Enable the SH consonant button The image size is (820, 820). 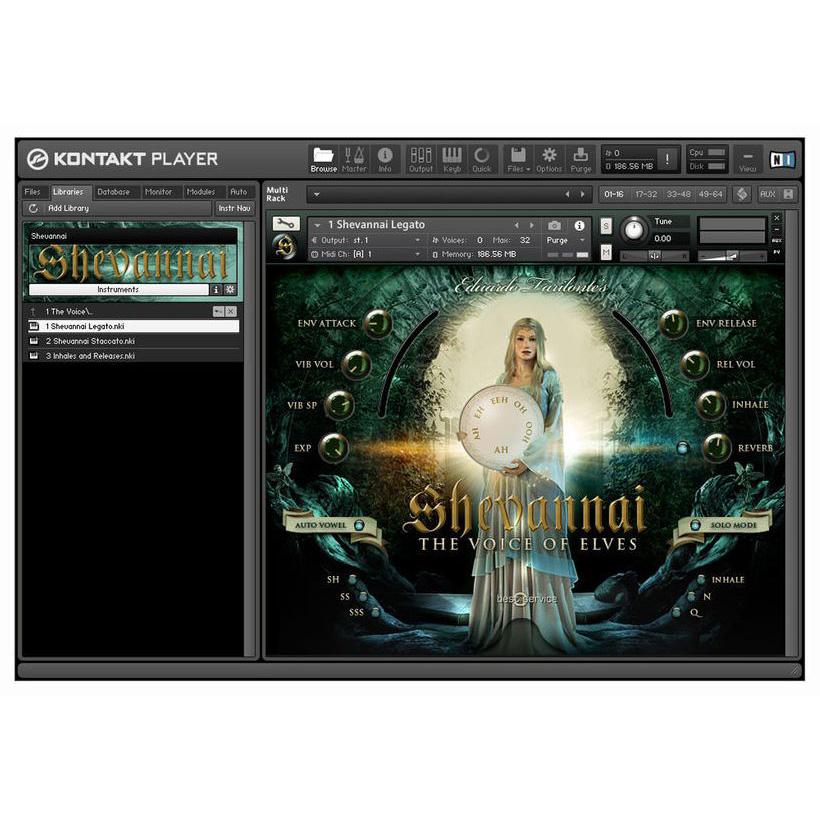coord(352,579)
